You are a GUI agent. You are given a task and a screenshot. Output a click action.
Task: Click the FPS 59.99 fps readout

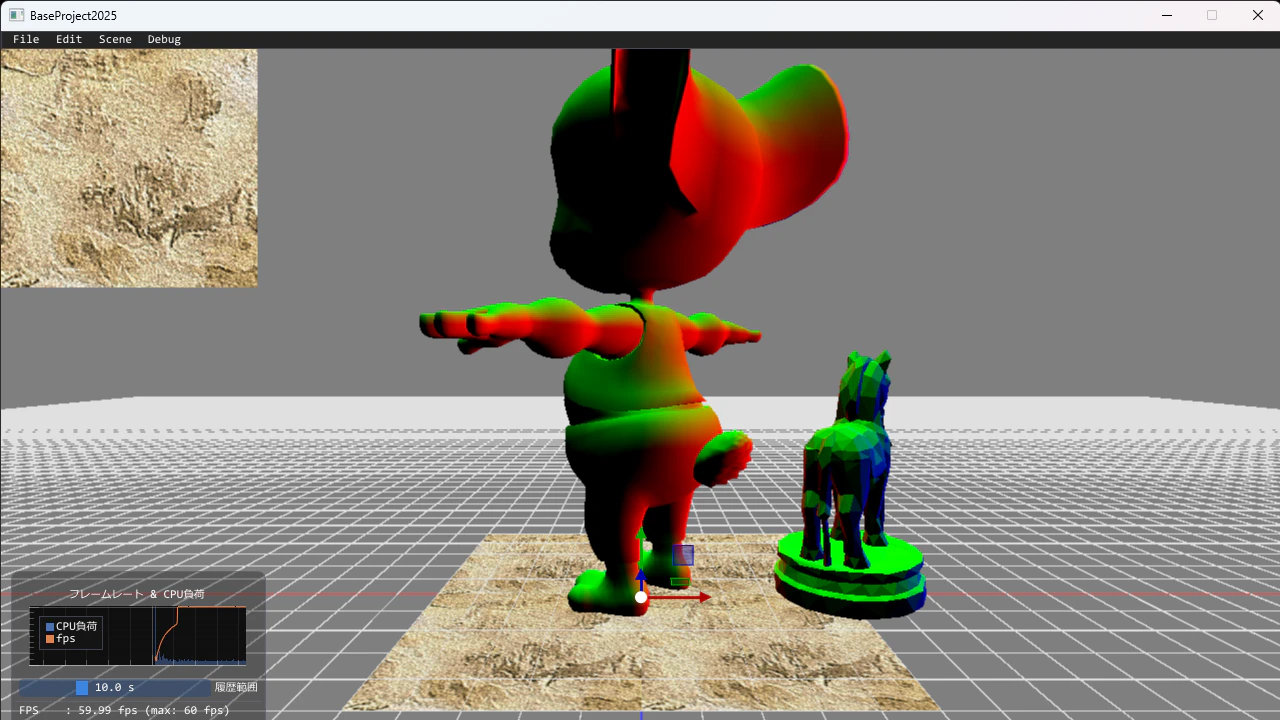[124, 710]
